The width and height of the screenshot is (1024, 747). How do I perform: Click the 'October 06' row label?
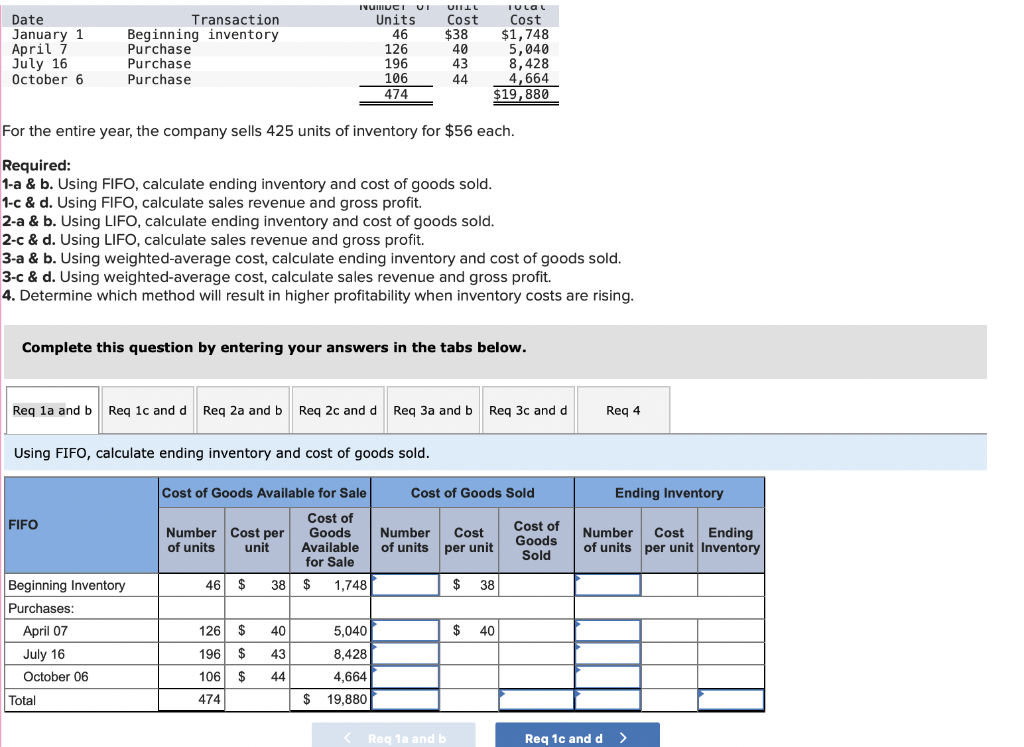(56, 676)
